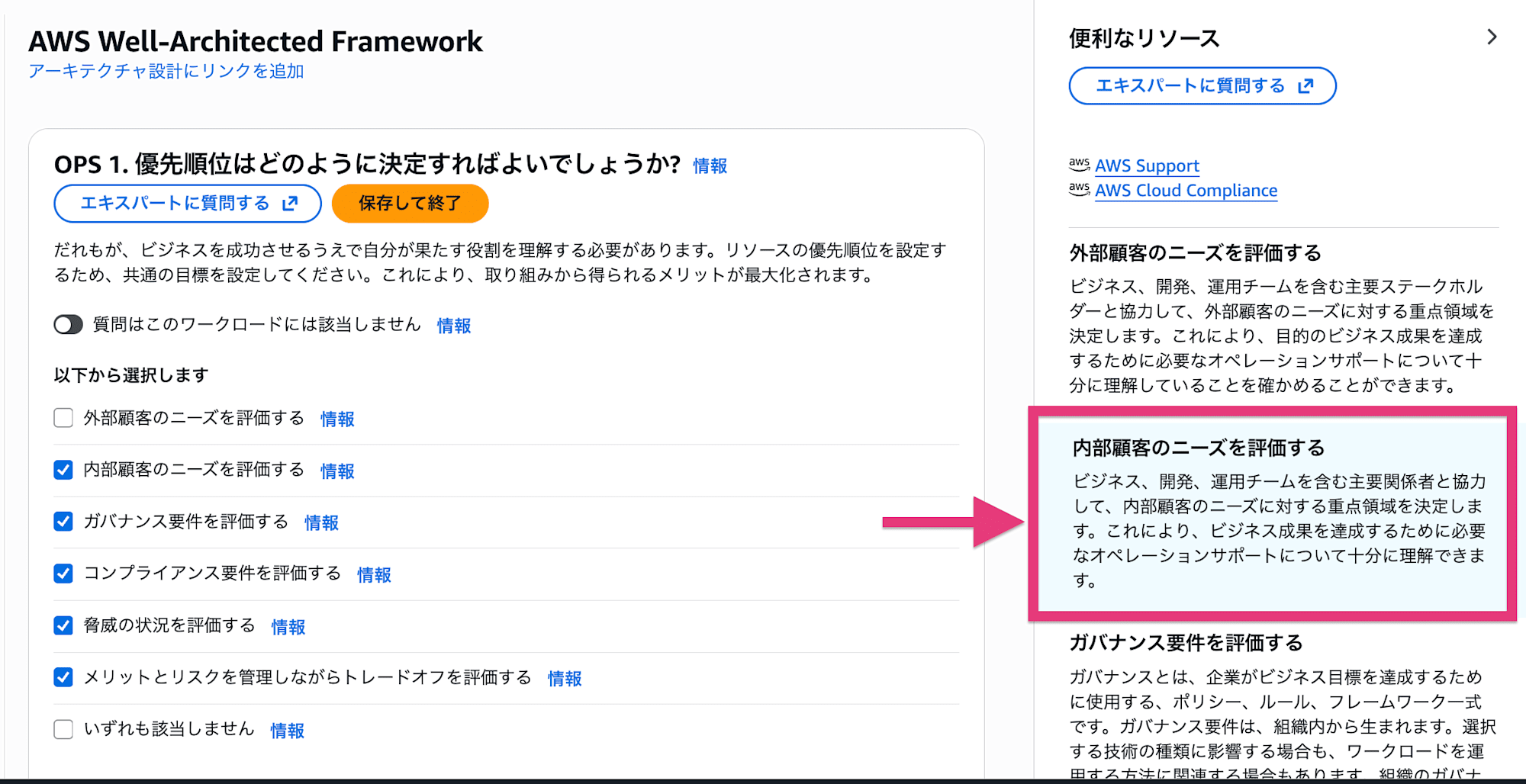
Task: Uncheck ガバナンス要件を評価する checkbox
Action: (63, 522)
